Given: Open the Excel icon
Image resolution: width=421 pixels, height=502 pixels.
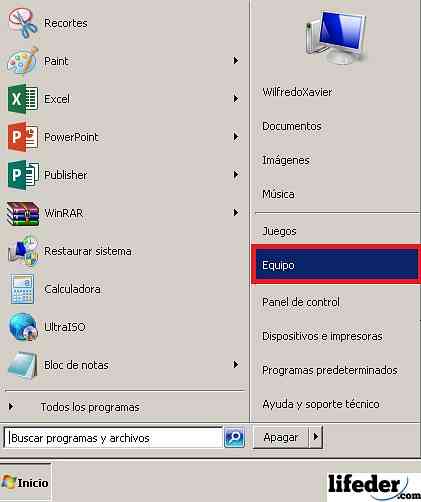Looking at the screenshot, I should pos(23,99).
